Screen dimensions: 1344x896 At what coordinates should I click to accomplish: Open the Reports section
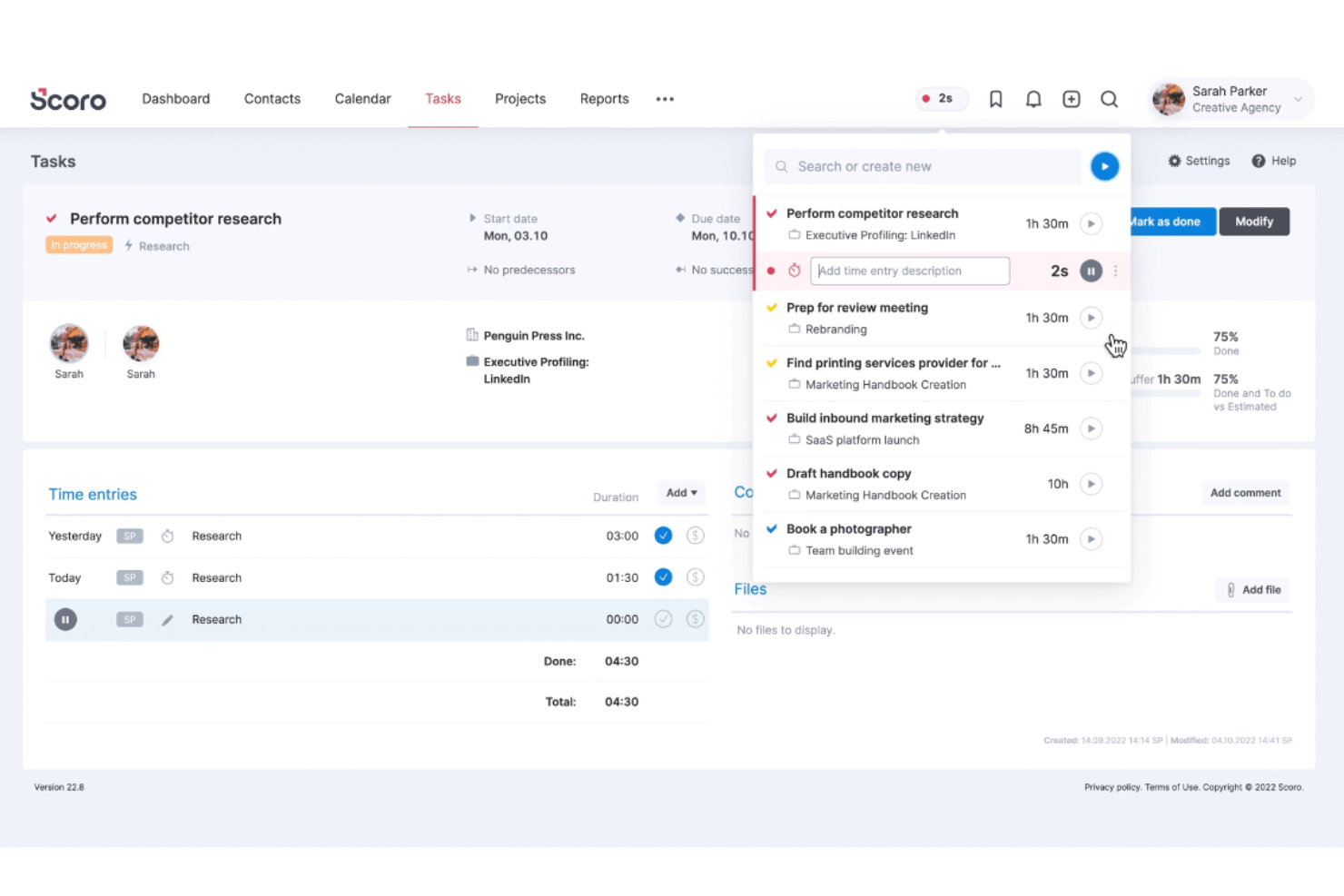click(x=604, y=99)
